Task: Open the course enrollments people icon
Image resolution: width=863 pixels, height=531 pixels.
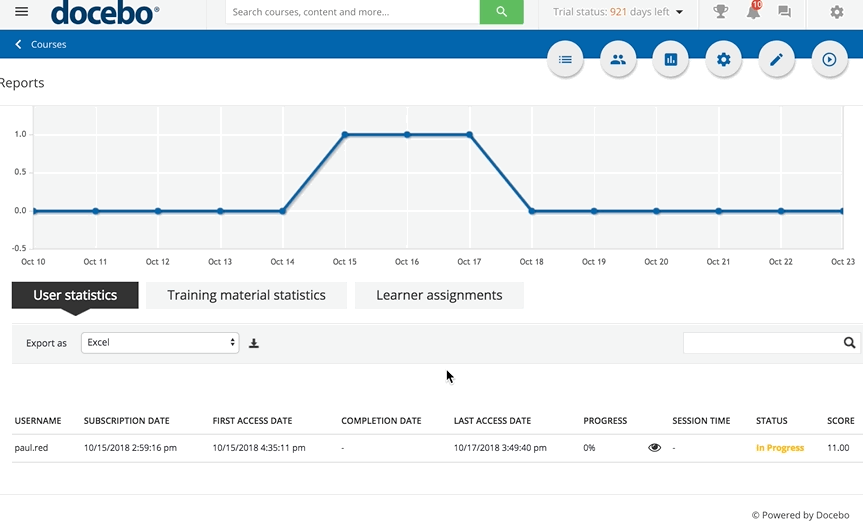Action: pos(618,59)
